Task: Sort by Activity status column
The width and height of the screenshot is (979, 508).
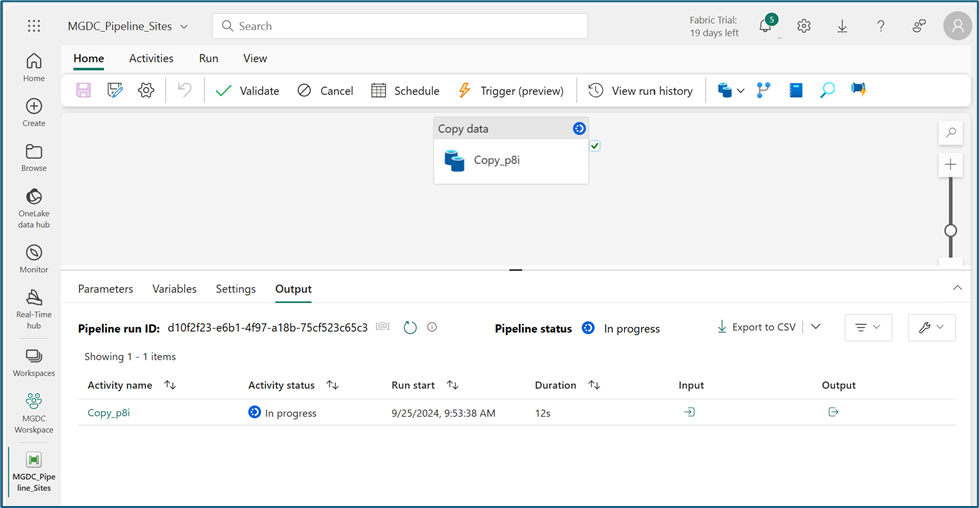Action: click(x=333, y=385)
